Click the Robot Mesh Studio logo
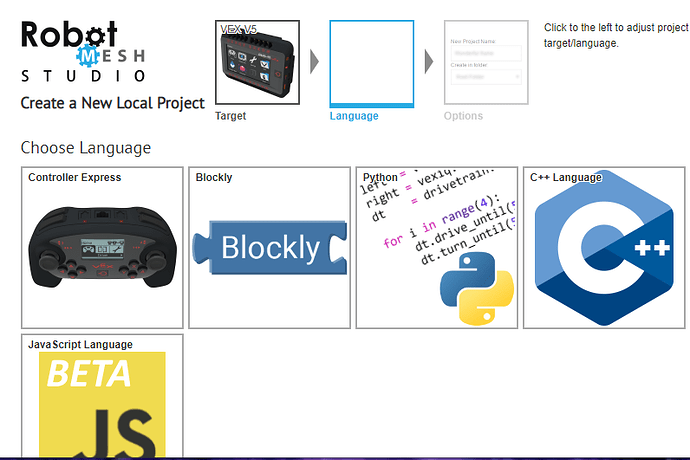 pyautogui.click(x=84, y=52)
